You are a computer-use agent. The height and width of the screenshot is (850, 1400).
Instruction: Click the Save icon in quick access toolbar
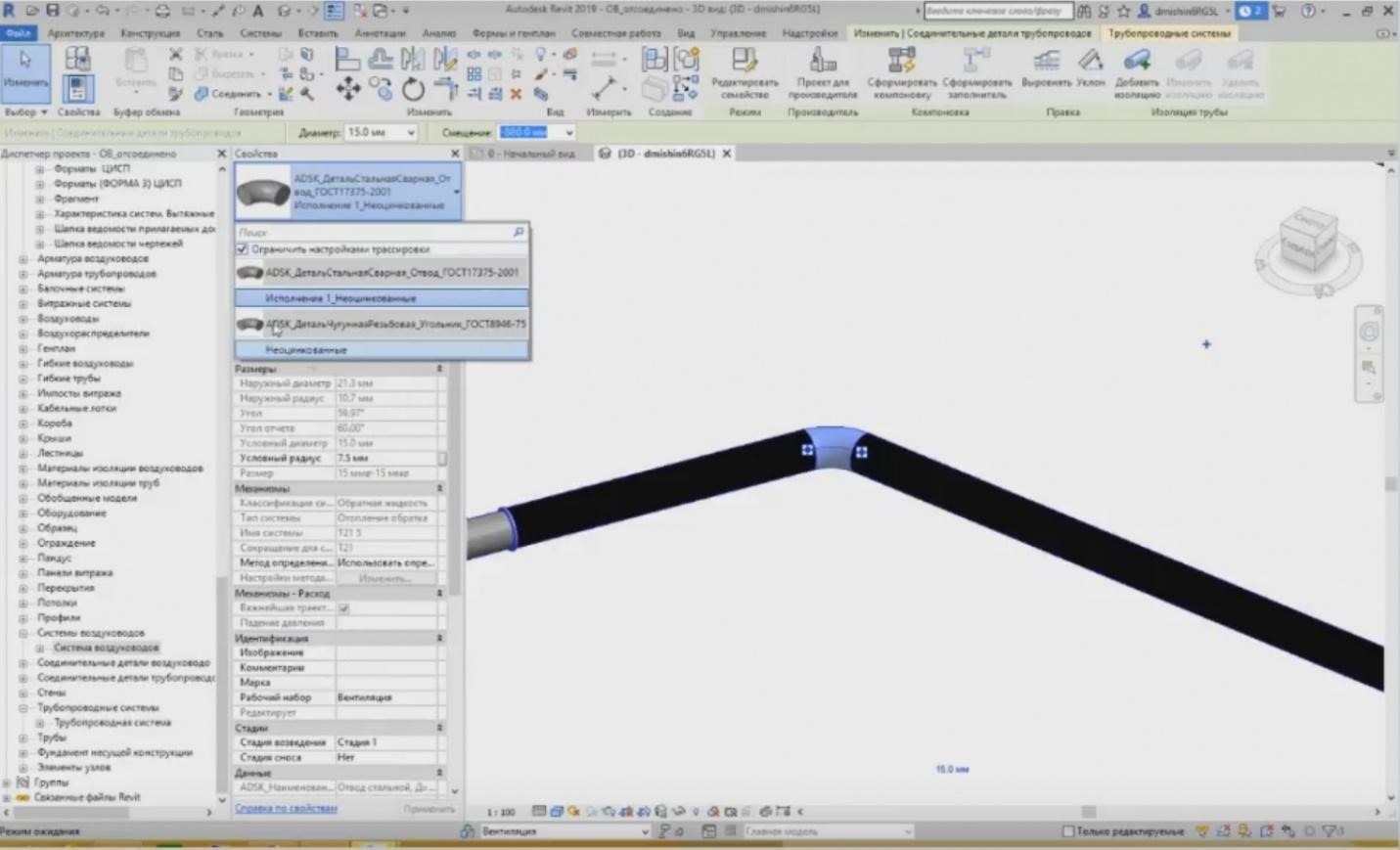[x=53, y=11]
